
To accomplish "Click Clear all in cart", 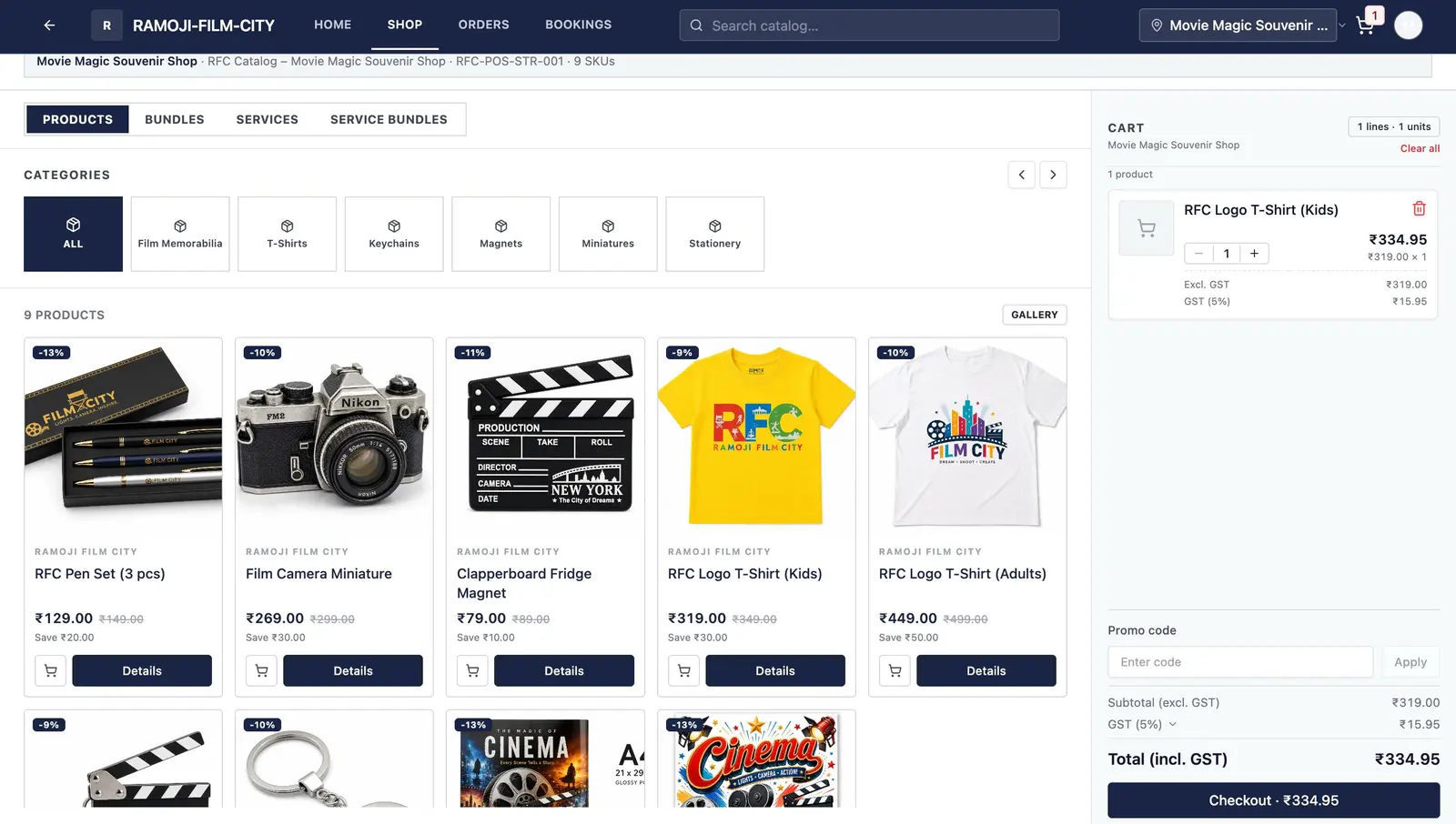I will (1420, 148).
